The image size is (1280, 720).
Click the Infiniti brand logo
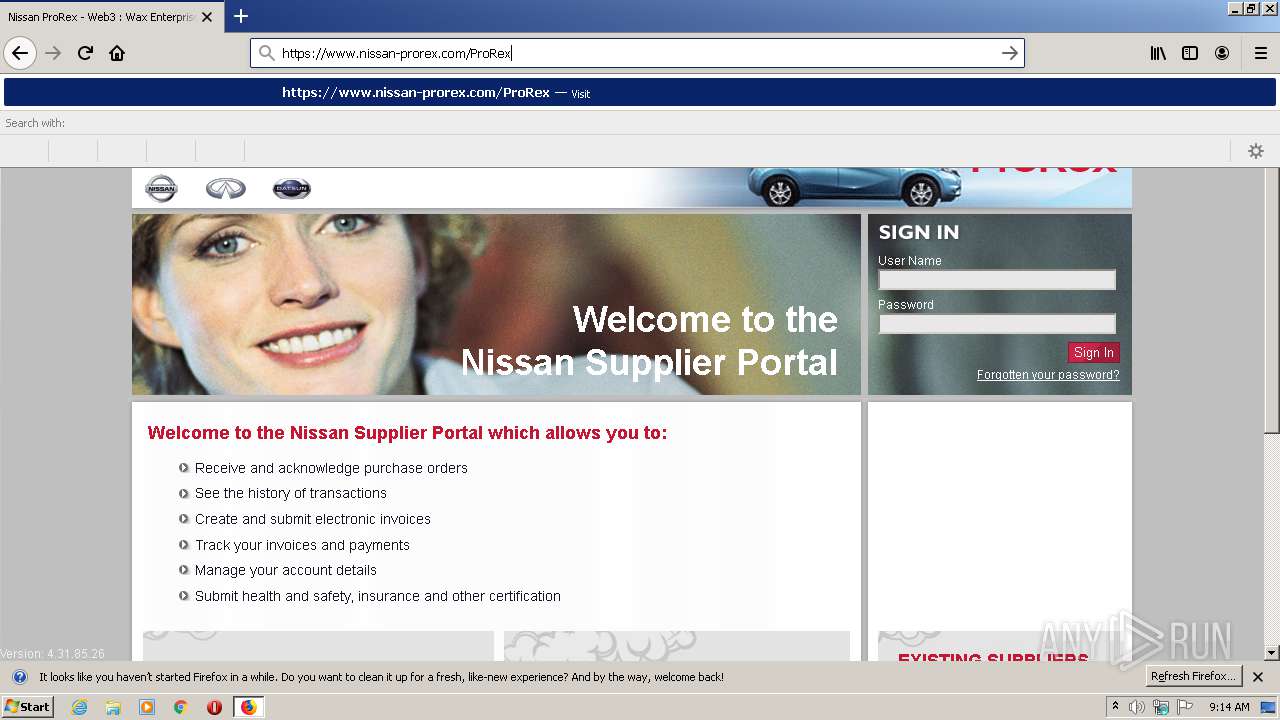(226, 188)
